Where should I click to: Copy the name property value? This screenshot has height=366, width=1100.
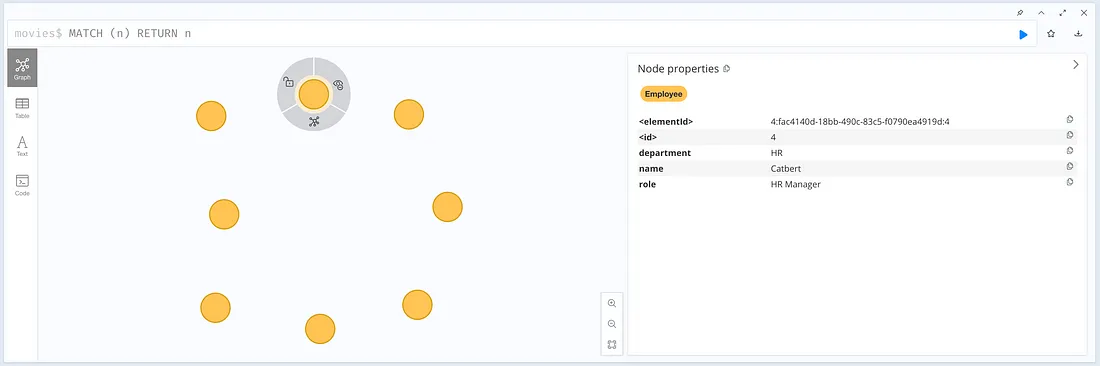point(1070,167)
